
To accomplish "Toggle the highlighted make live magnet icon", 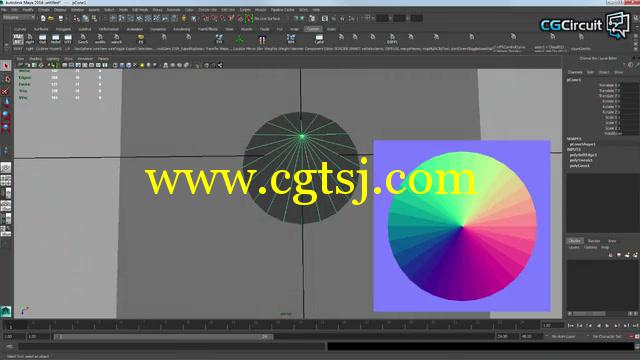I will click(249, 18).
